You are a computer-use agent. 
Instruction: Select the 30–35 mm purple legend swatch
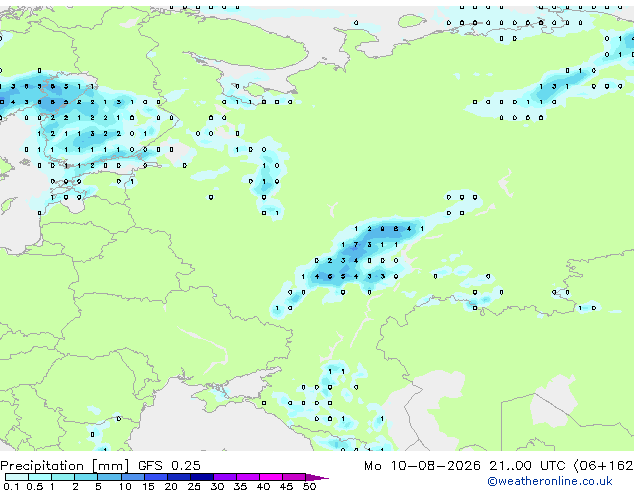coord(225,477)
